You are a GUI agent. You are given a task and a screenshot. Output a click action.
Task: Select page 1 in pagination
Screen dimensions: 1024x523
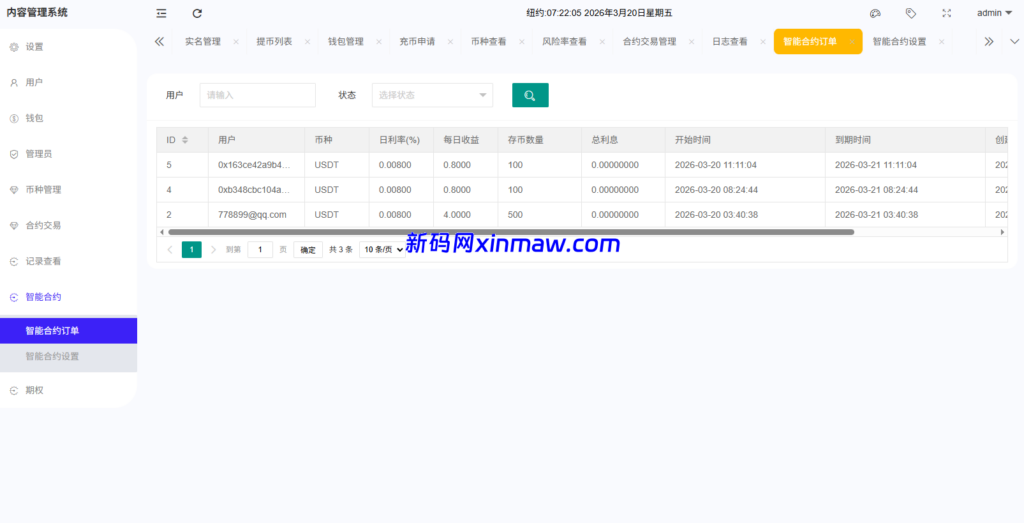[x=191, y=250]
